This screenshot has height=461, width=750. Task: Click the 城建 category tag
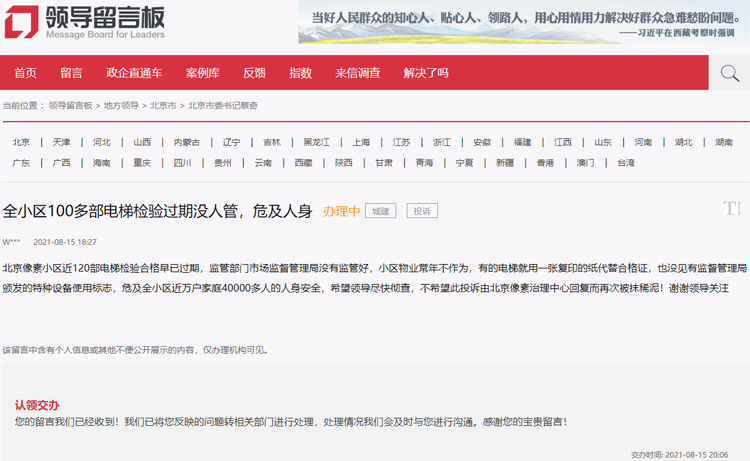tap(380, 211)
